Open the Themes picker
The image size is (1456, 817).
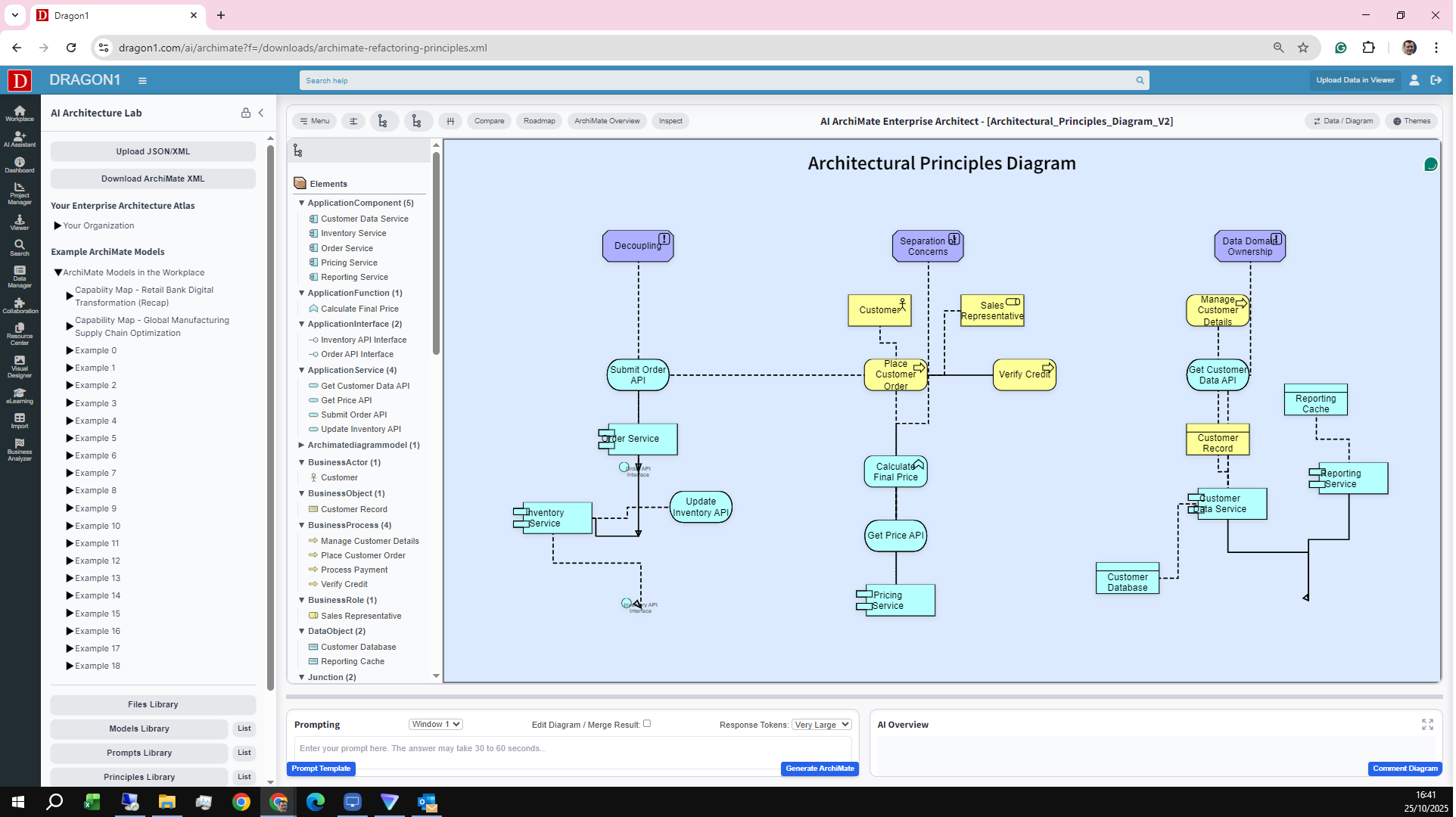click(1411, 121)
